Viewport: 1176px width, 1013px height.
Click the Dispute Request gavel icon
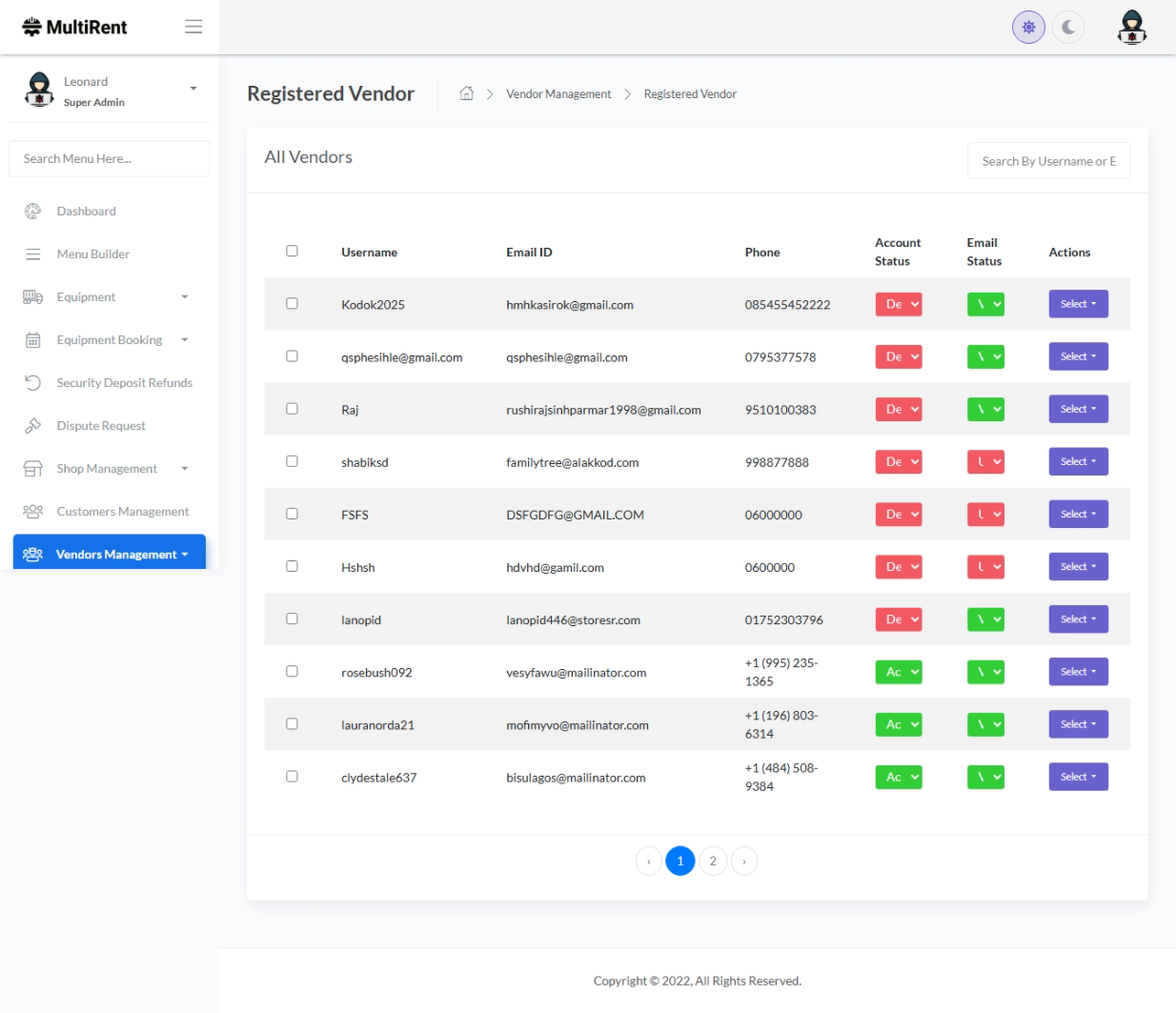pyautogui.click(x=33, y=426)
